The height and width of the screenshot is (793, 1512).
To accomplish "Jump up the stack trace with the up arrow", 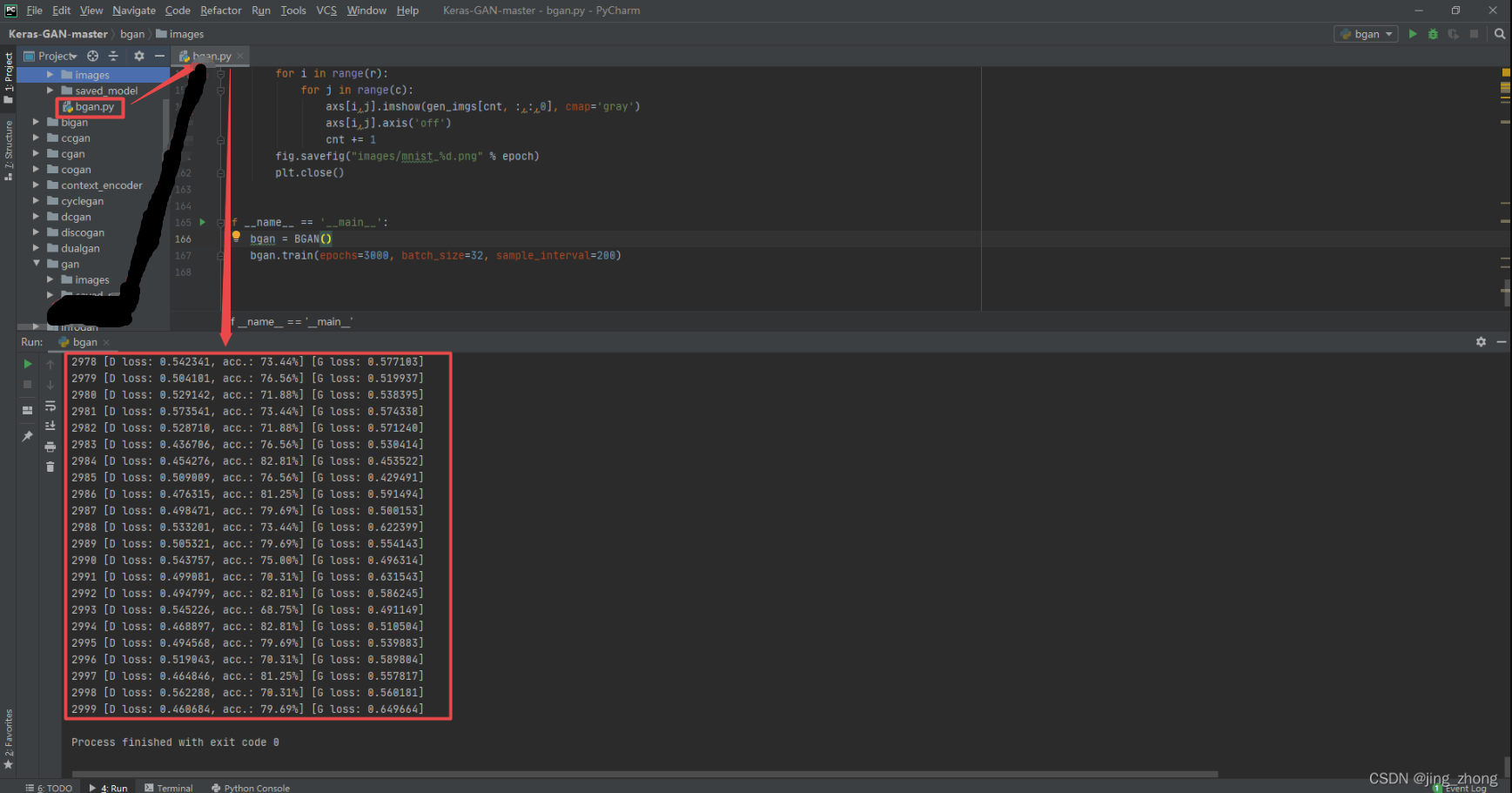I will coord(50,364).
